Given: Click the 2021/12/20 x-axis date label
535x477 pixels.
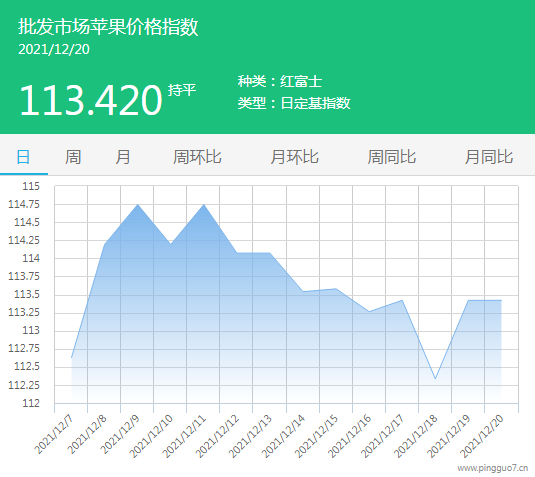Looking at the screenshot, I should (482, 436).
